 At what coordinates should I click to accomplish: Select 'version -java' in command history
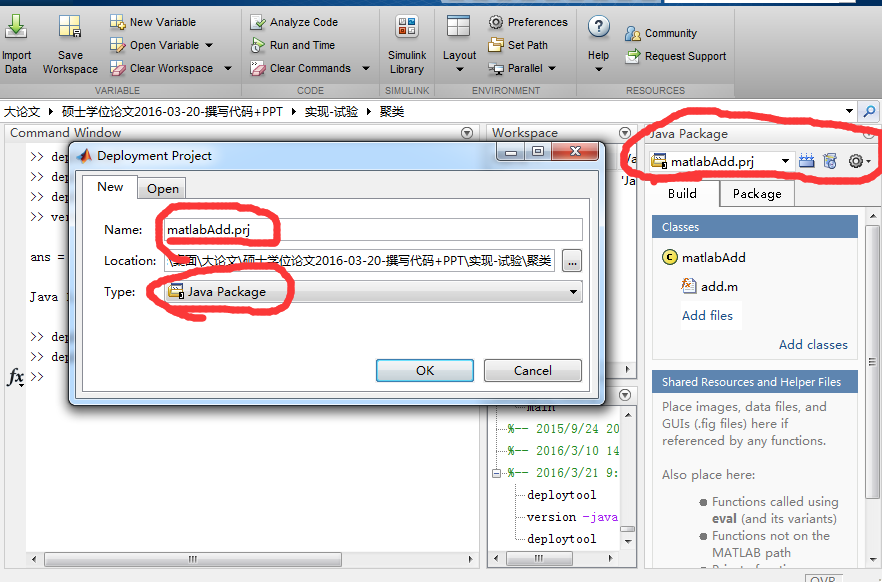click(x=572, y=517)
